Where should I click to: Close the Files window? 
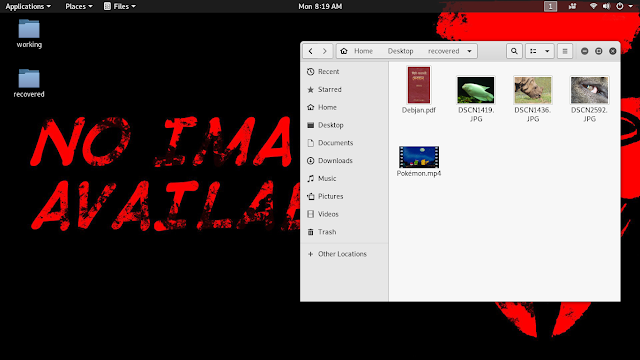(613, 51)
